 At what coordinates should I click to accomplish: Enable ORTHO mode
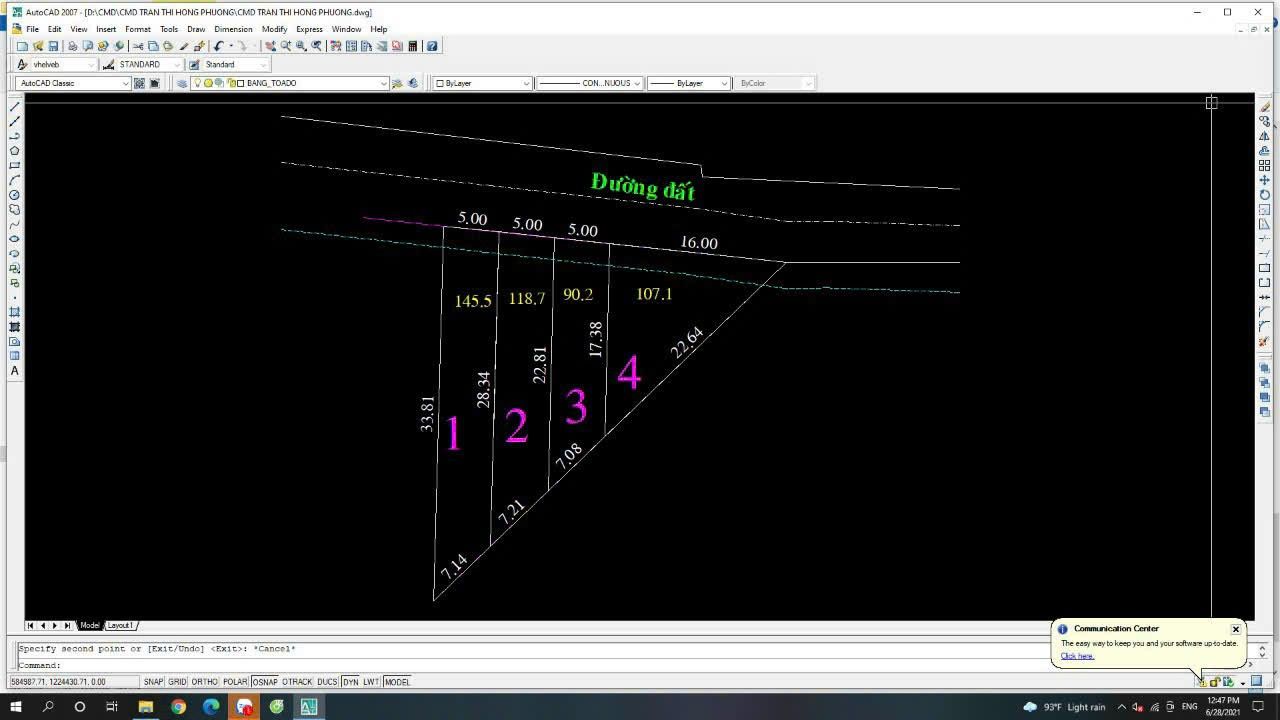pos(203,681)
